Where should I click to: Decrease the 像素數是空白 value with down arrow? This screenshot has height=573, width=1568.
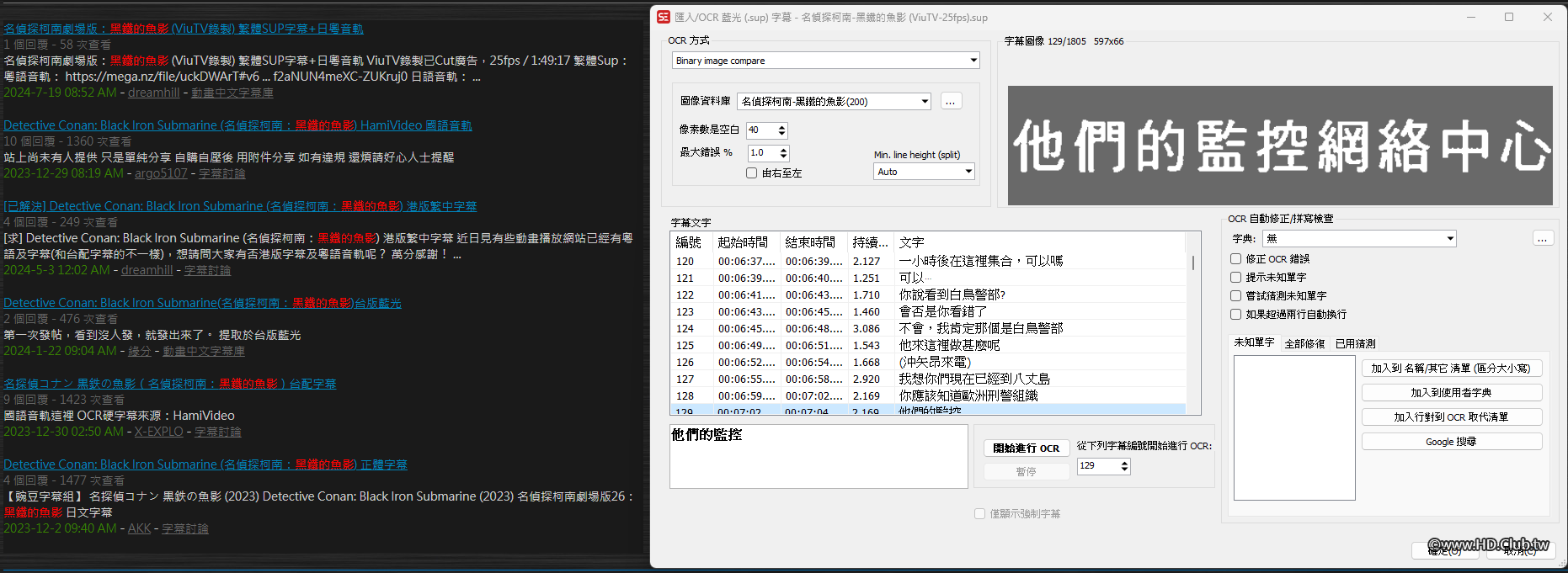coord(781,134)
